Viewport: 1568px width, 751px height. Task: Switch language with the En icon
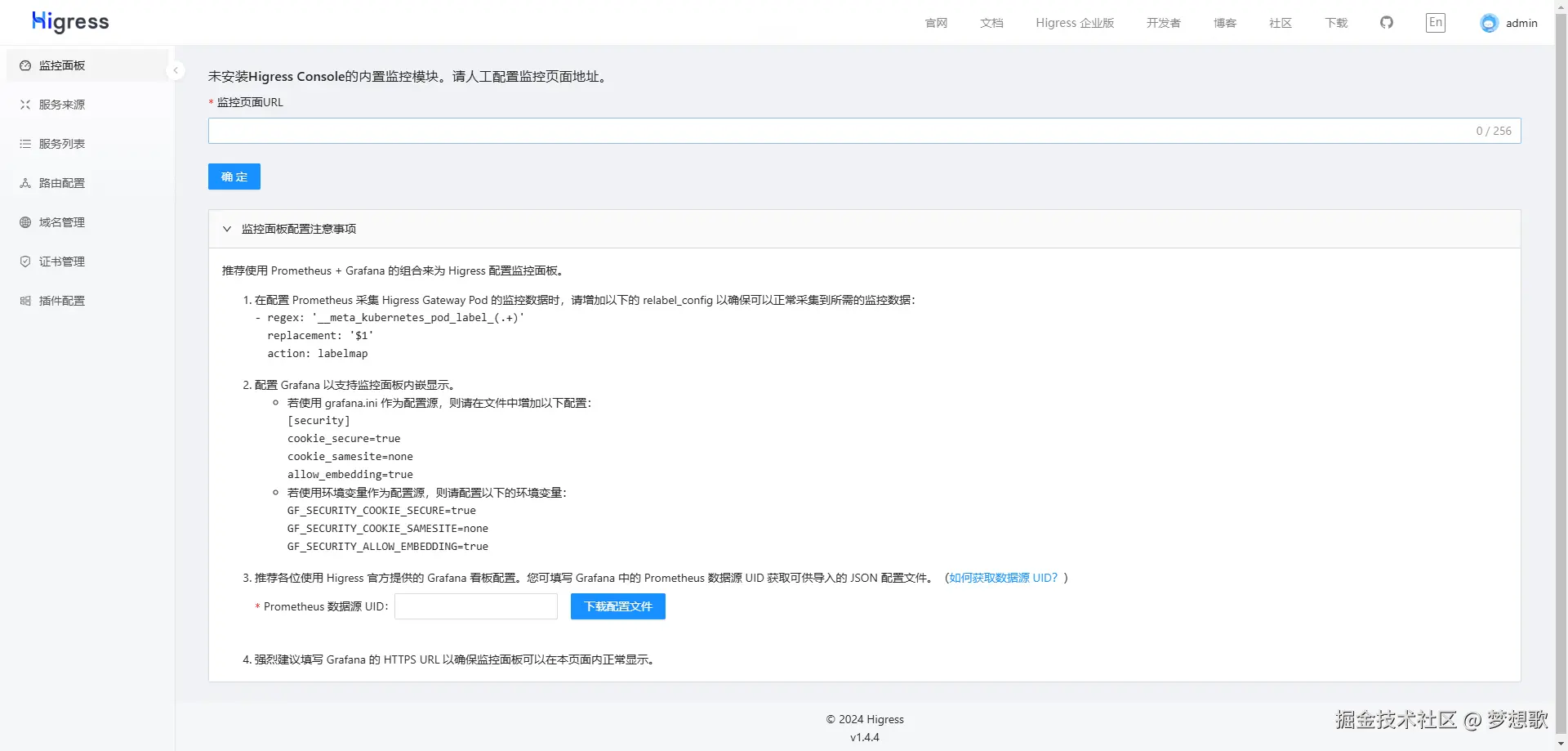click(1436, 22)
